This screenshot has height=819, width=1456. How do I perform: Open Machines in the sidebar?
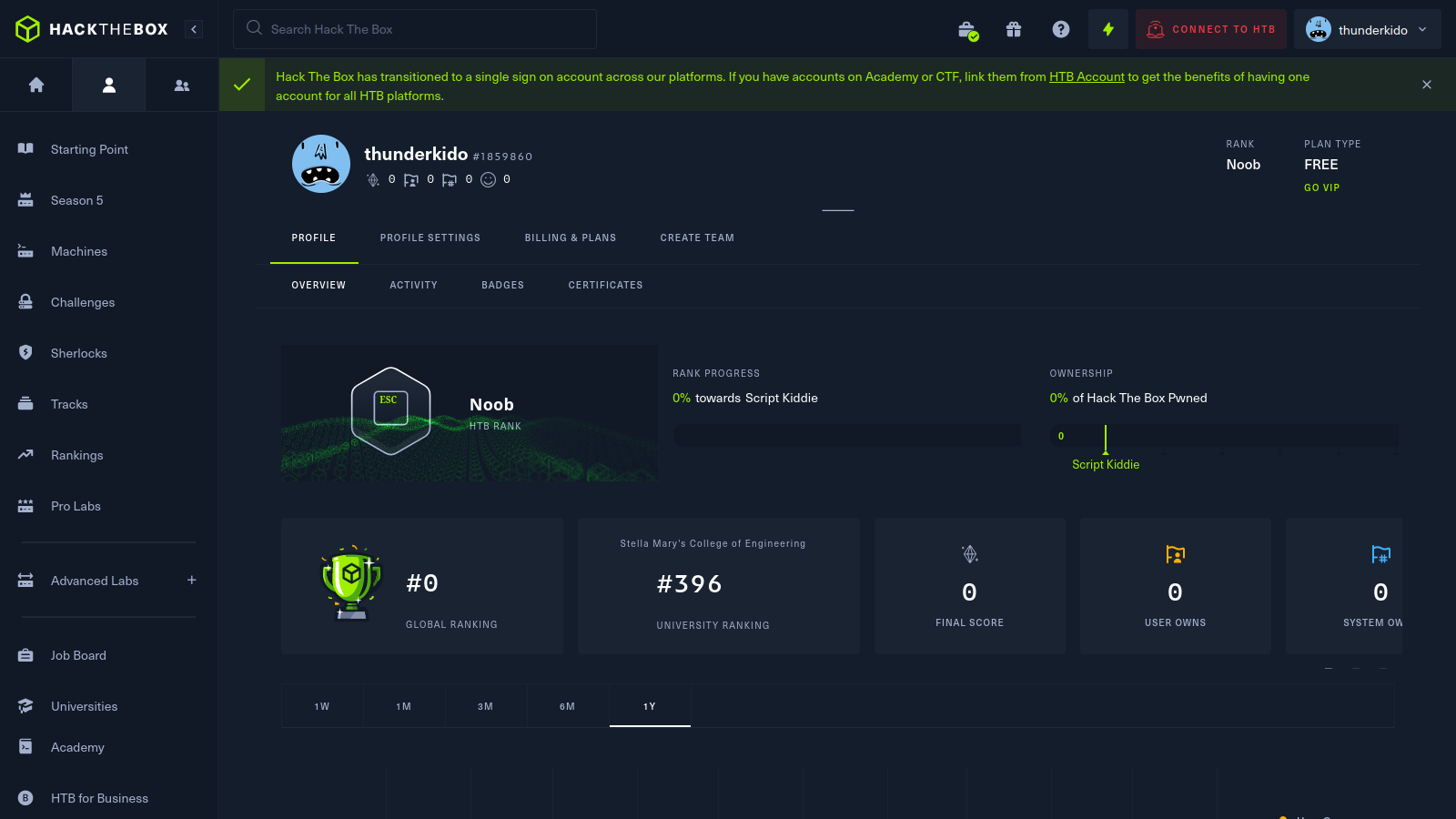click(x=79, y=251)
